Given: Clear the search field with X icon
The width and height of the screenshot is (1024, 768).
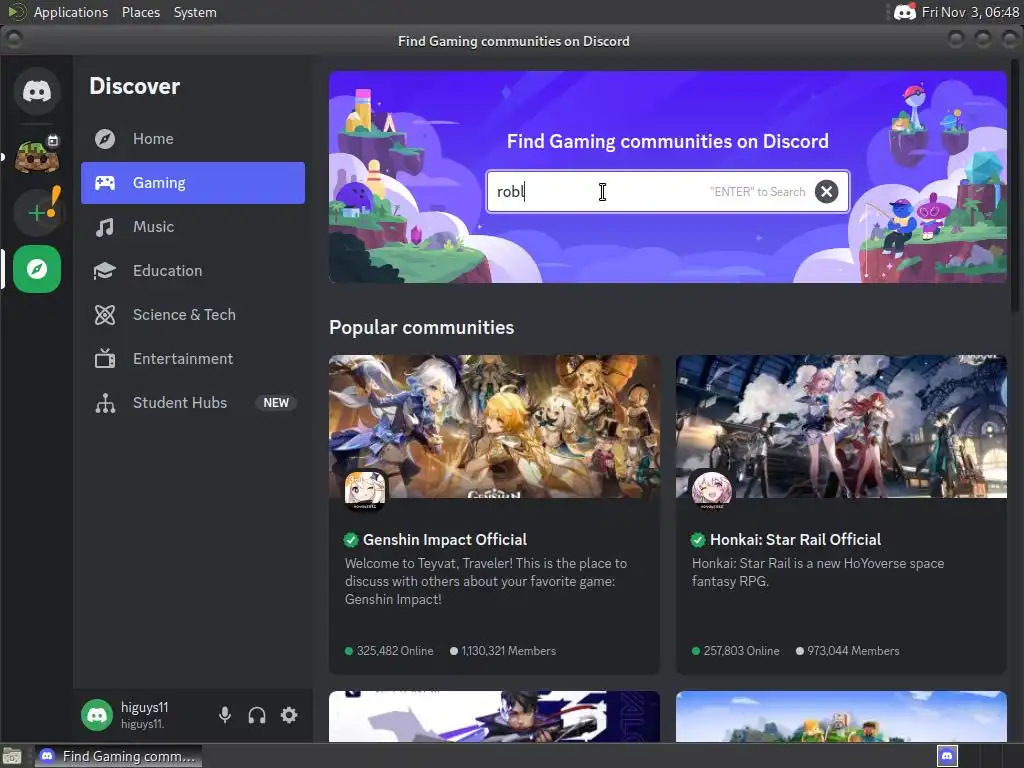Looking at the screenshot, I should click(x=826, y=191).
